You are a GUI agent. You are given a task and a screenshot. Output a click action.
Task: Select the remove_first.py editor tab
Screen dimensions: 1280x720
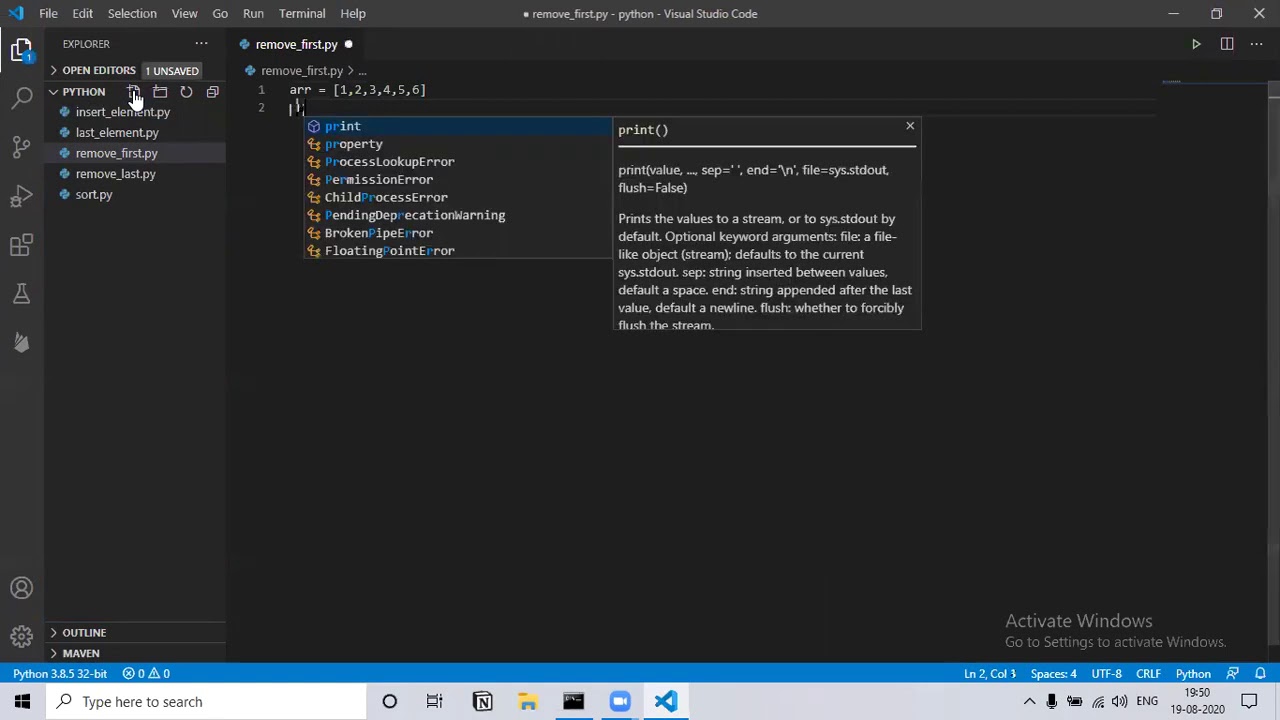296,44
